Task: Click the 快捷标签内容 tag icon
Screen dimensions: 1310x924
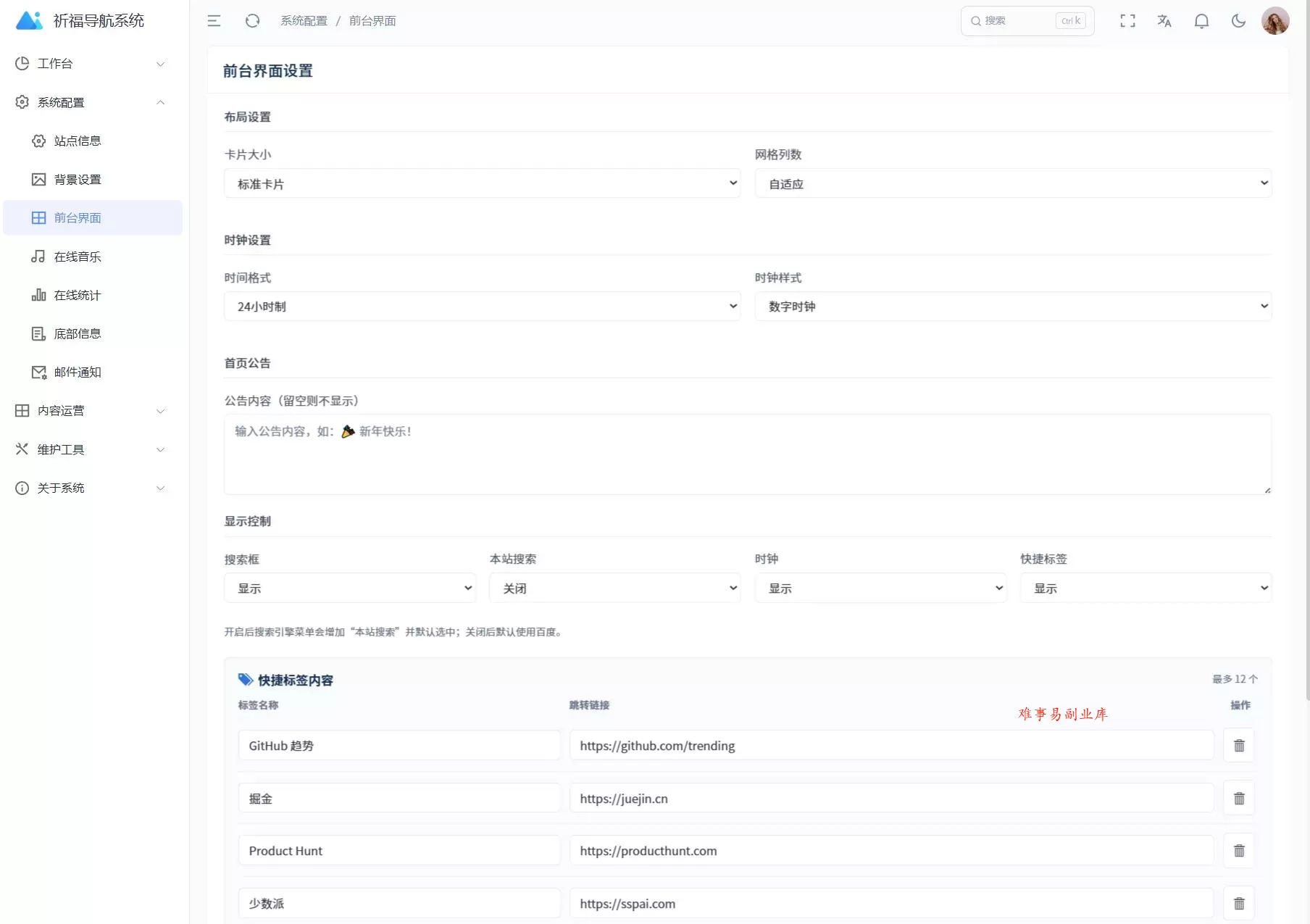Action: pyautogui.click(x=246, y=680)
